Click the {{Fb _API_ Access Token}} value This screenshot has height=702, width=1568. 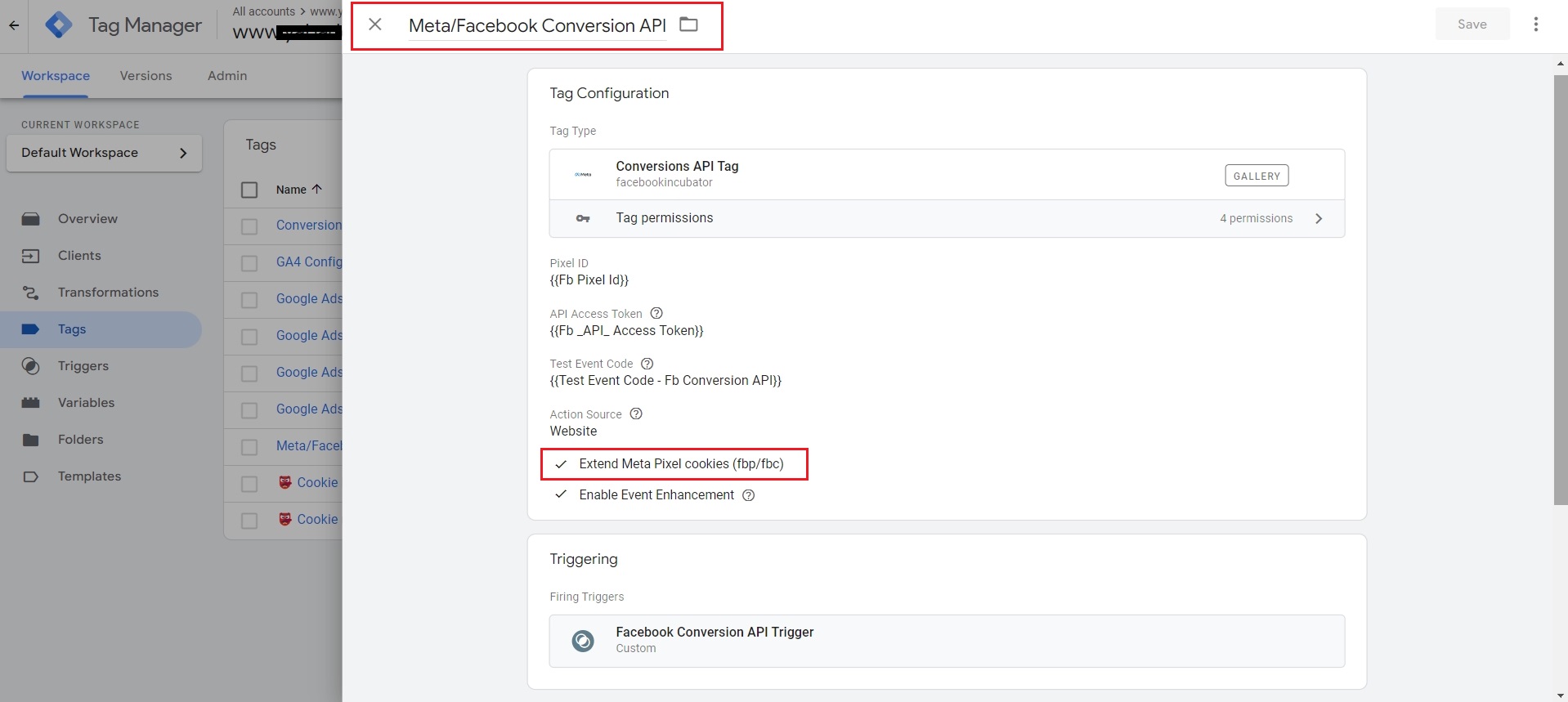(627, 331)
